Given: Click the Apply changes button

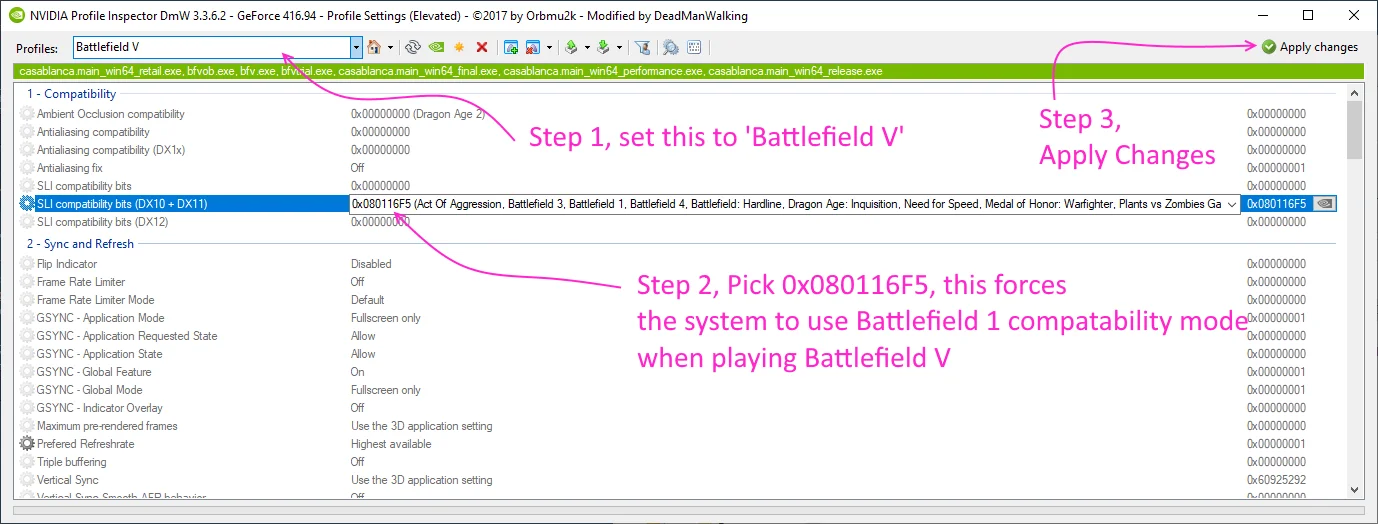Looking at the screenshot, I should [1309, 47].
